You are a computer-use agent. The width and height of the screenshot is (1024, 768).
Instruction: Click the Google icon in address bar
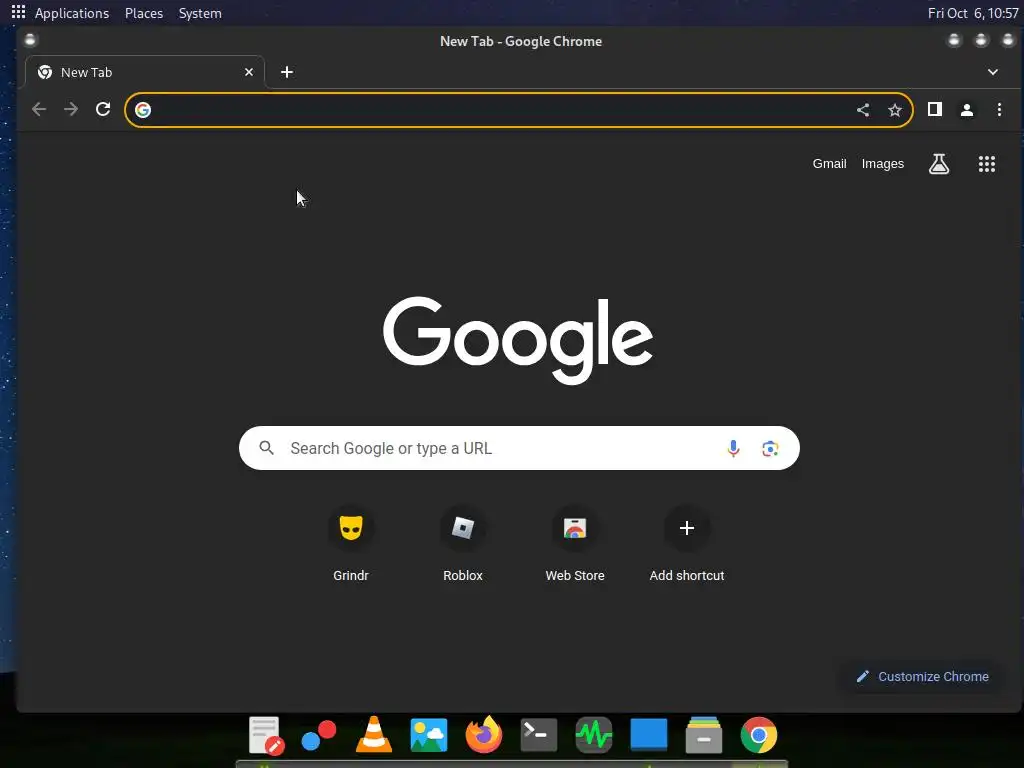[143, 110]
